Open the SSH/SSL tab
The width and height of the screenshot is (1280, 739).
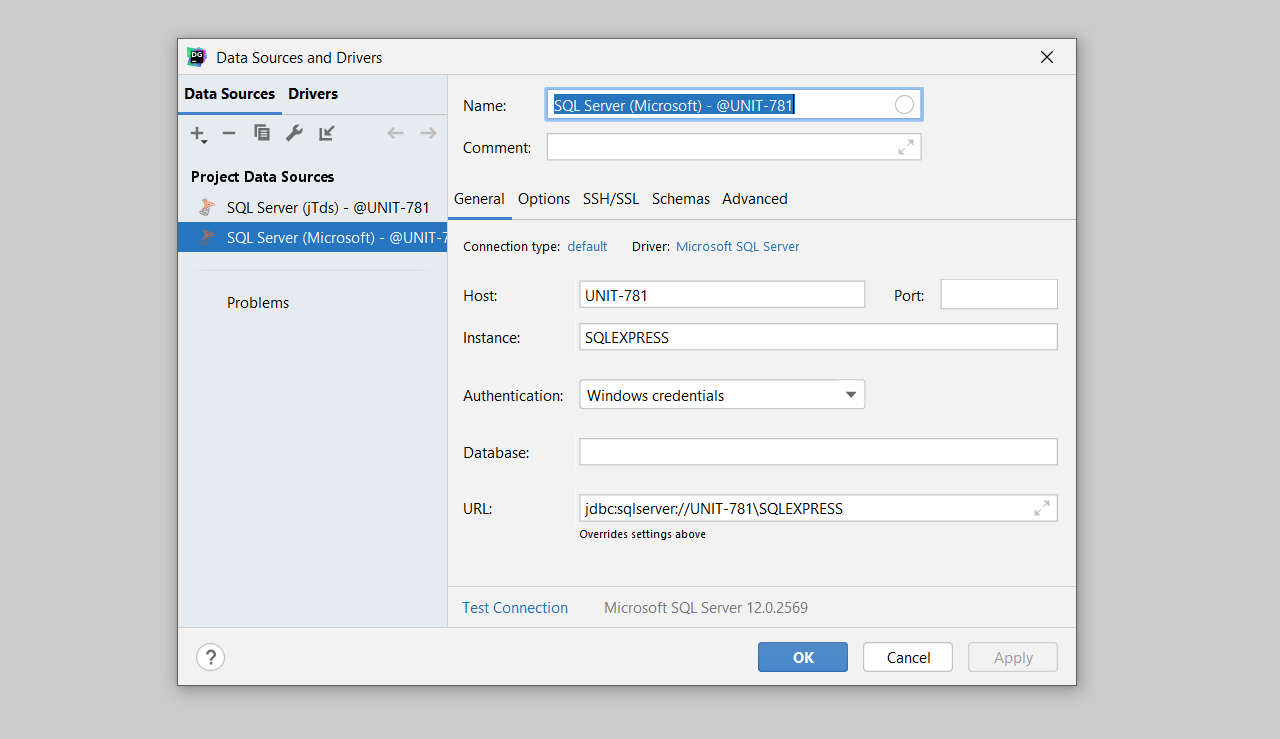(x=611, y=199)
